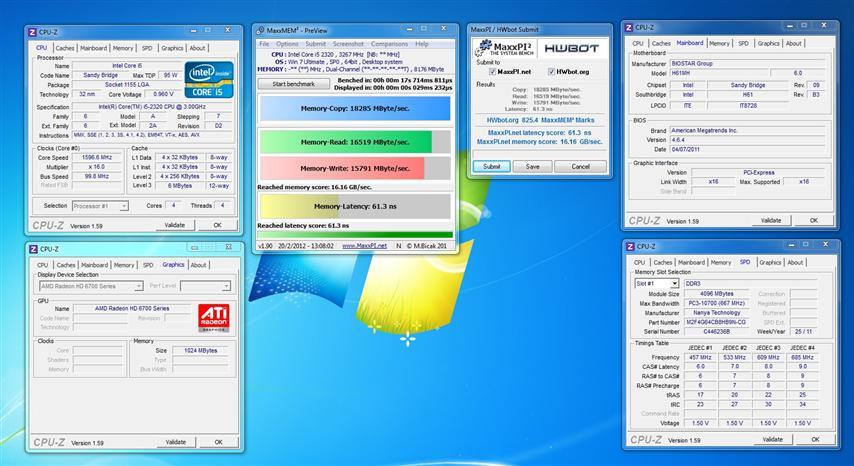Click the BIOS Brand American Megatrends Inc. value

749,131
